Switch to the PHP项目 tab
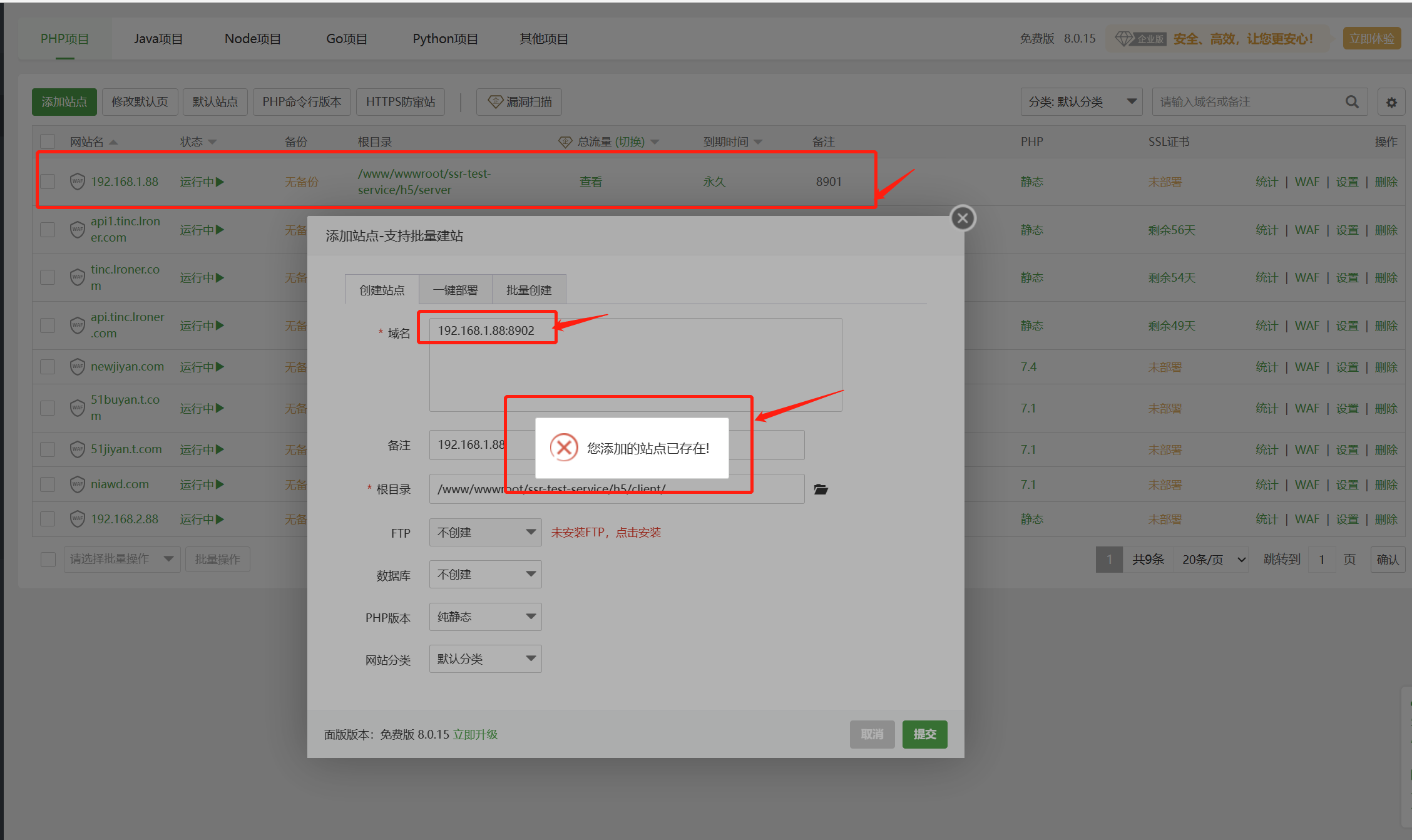 pyautogui.click(x=65, y=39)
